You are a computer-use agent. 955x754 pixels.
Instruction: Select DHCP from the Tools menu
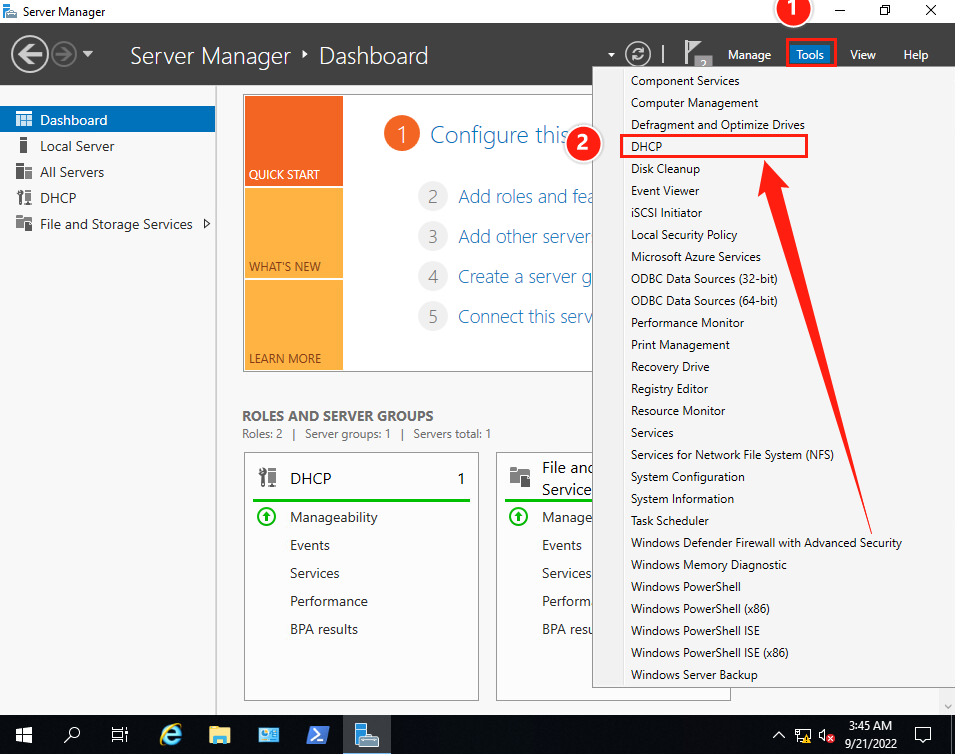tap(647, 147)
